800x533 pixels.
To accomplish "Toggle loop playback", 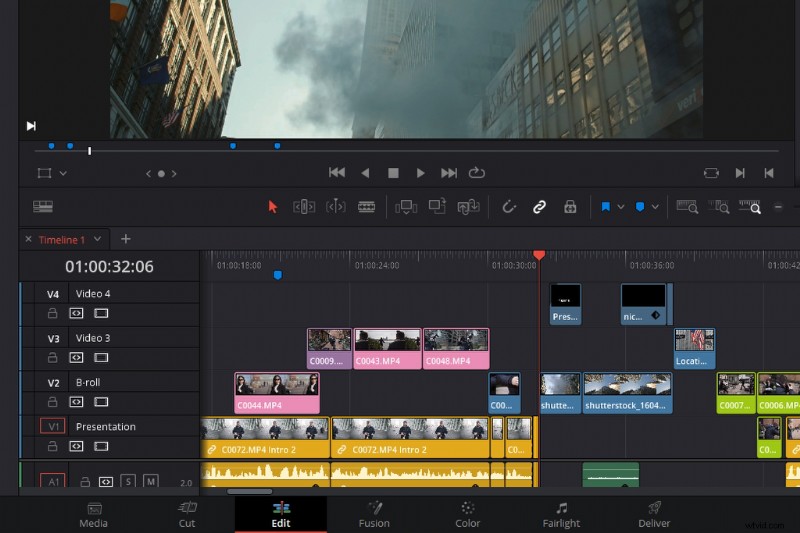I will [x=477, y=173].
